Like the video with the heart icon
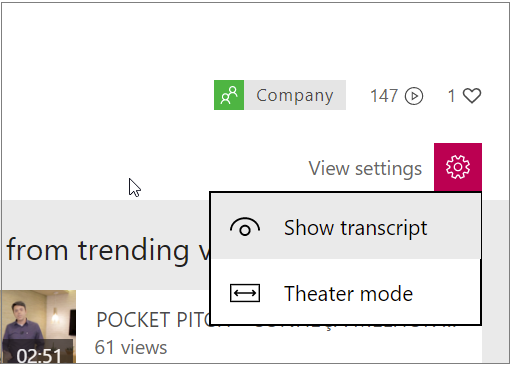This screenshot has width=512, height=365. [472, 96]
